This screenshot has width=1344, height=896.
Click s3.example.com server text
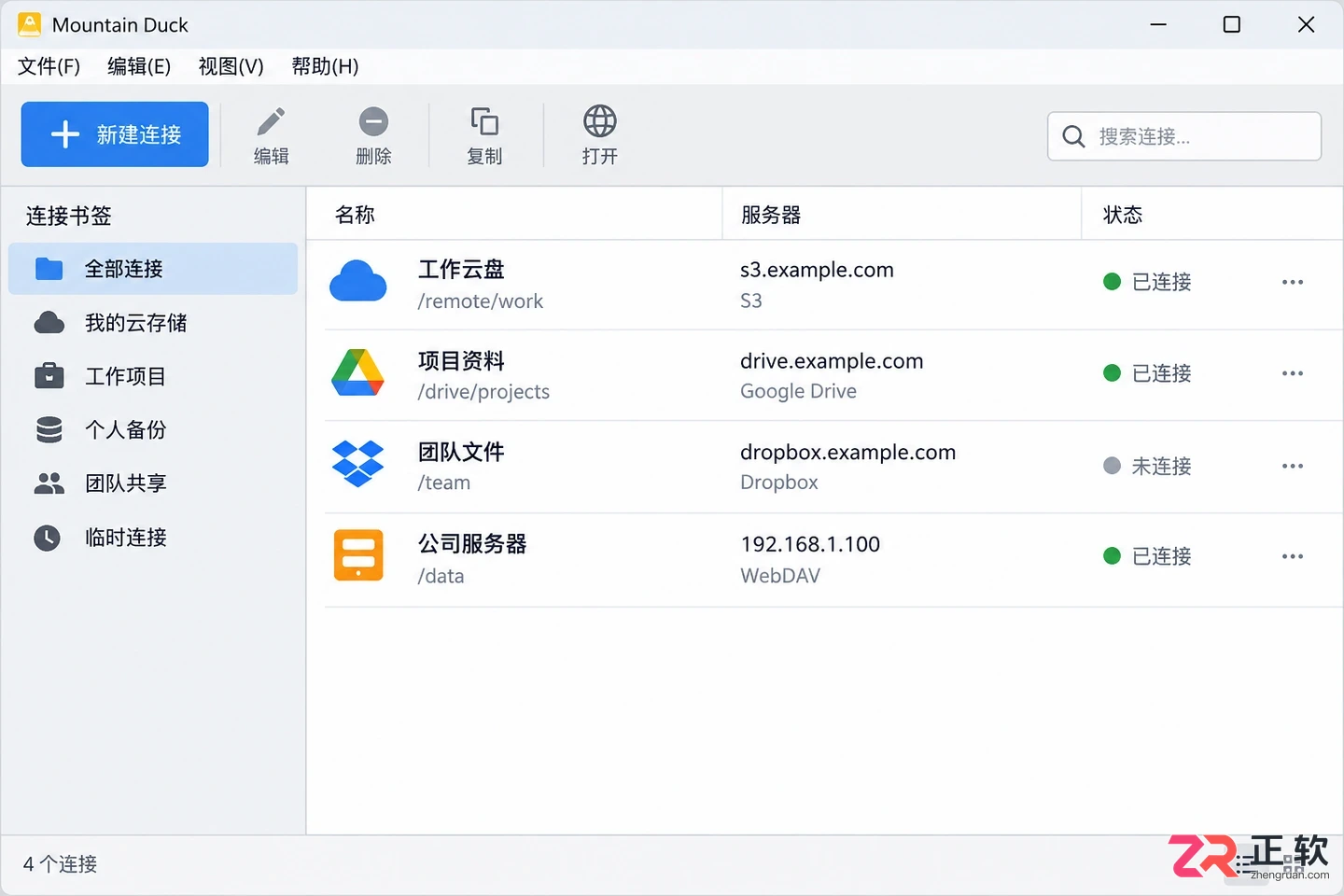pyautogui.click(x=817, y=270)
